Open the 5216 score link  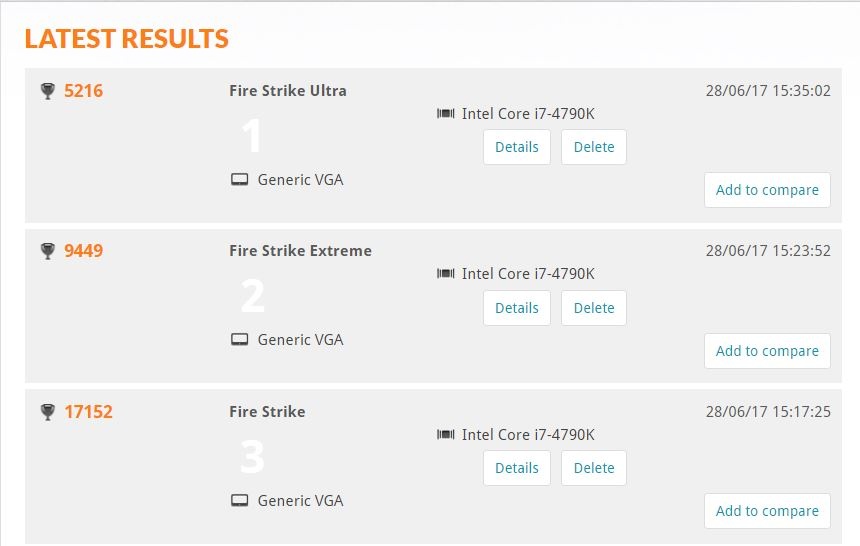click(83, 91)
